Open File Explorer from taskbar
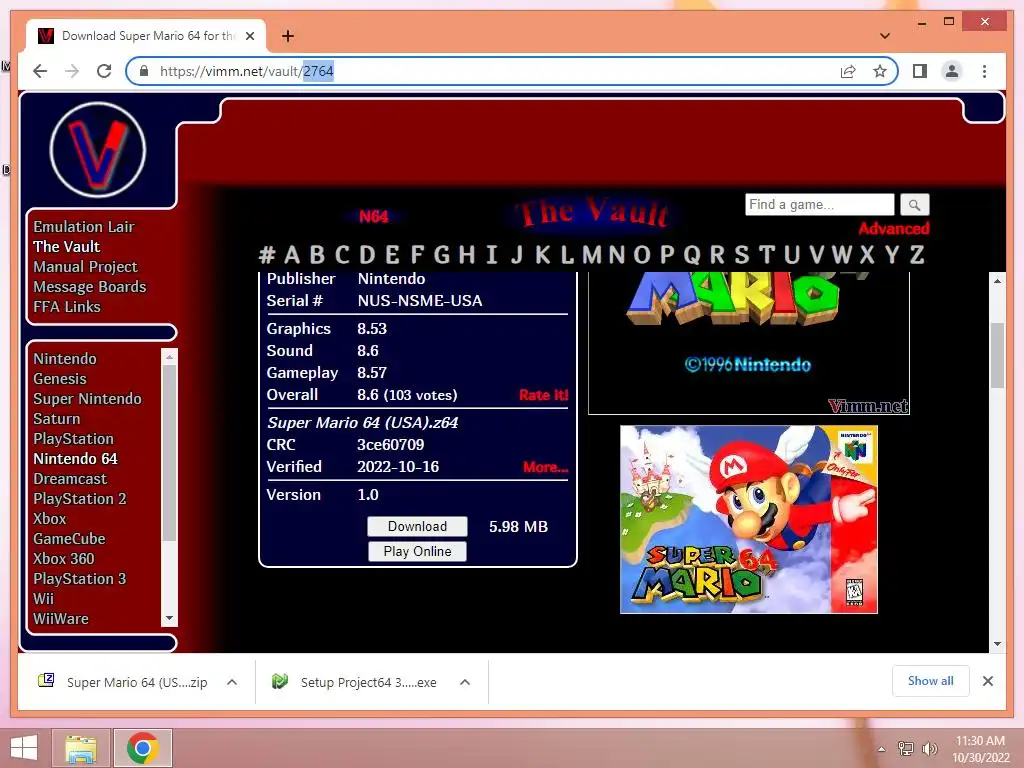The width and height of the screenshot is (1024, 768). (x=81, y=748)
